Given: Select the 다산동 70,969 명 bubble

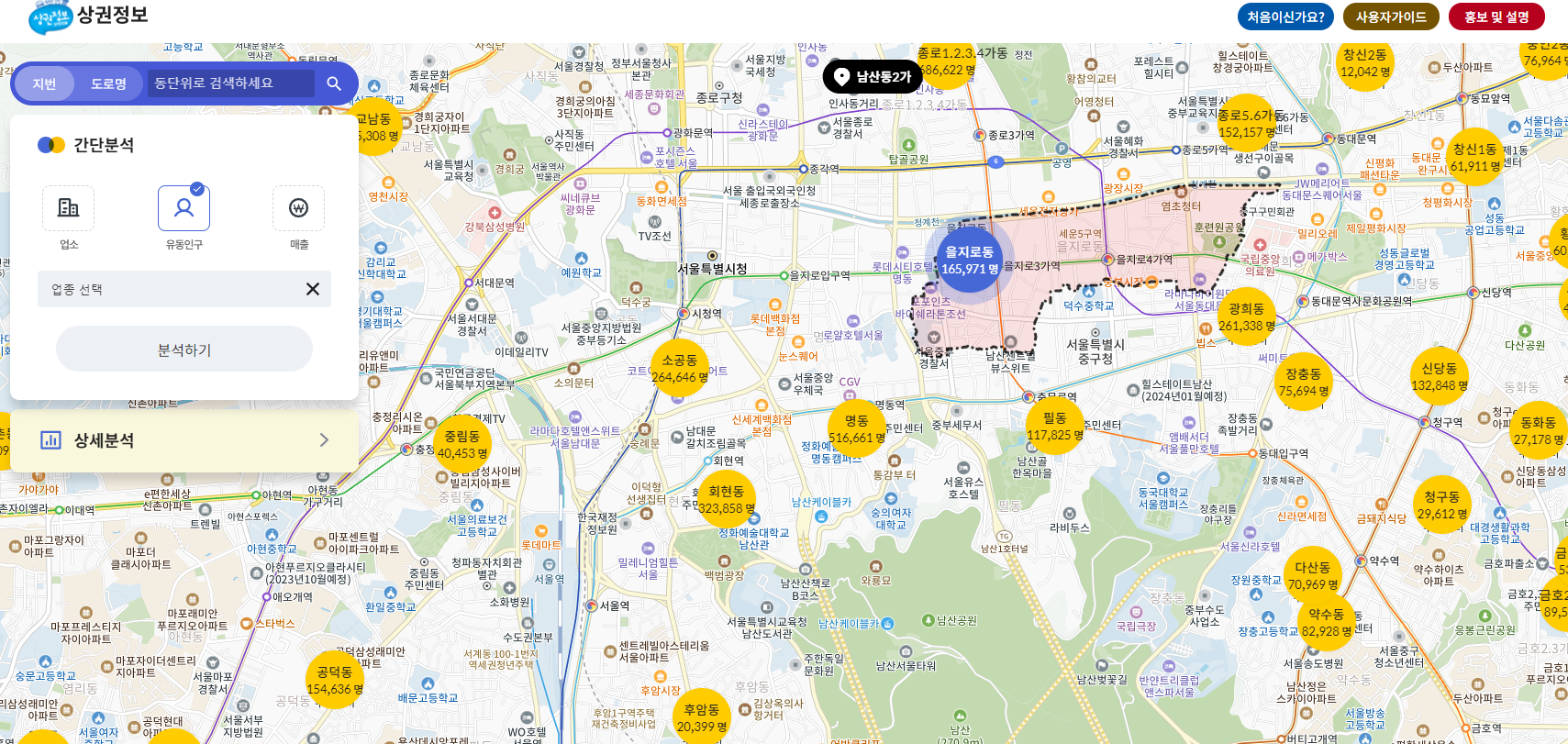Looking at the screenshot, I should pos(1313,575).
